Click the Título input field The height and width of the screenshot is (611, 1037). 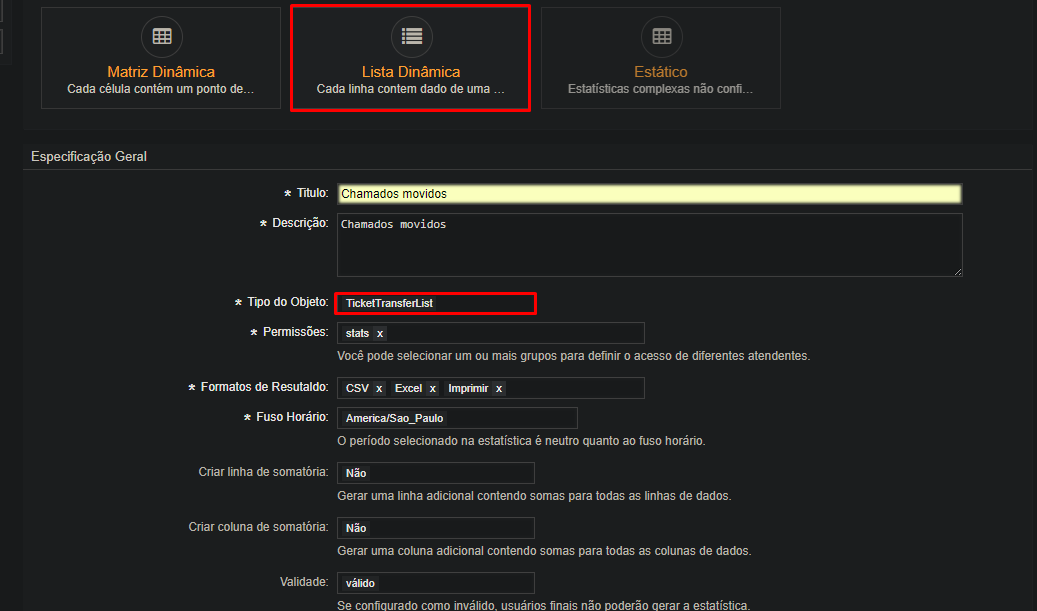[649, 194]
